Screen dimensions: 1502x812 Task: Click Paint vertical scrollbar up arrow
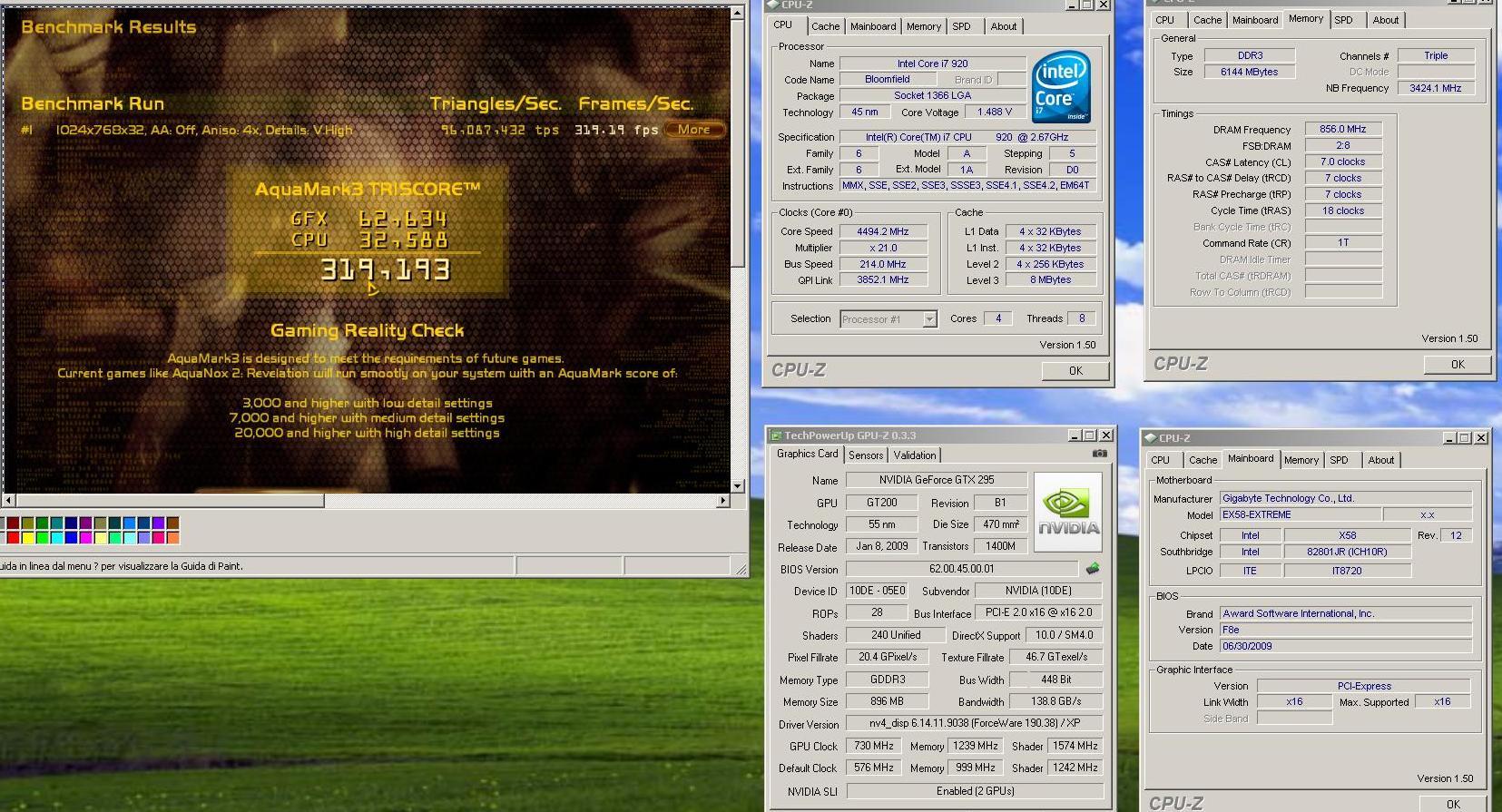(738, 15)
